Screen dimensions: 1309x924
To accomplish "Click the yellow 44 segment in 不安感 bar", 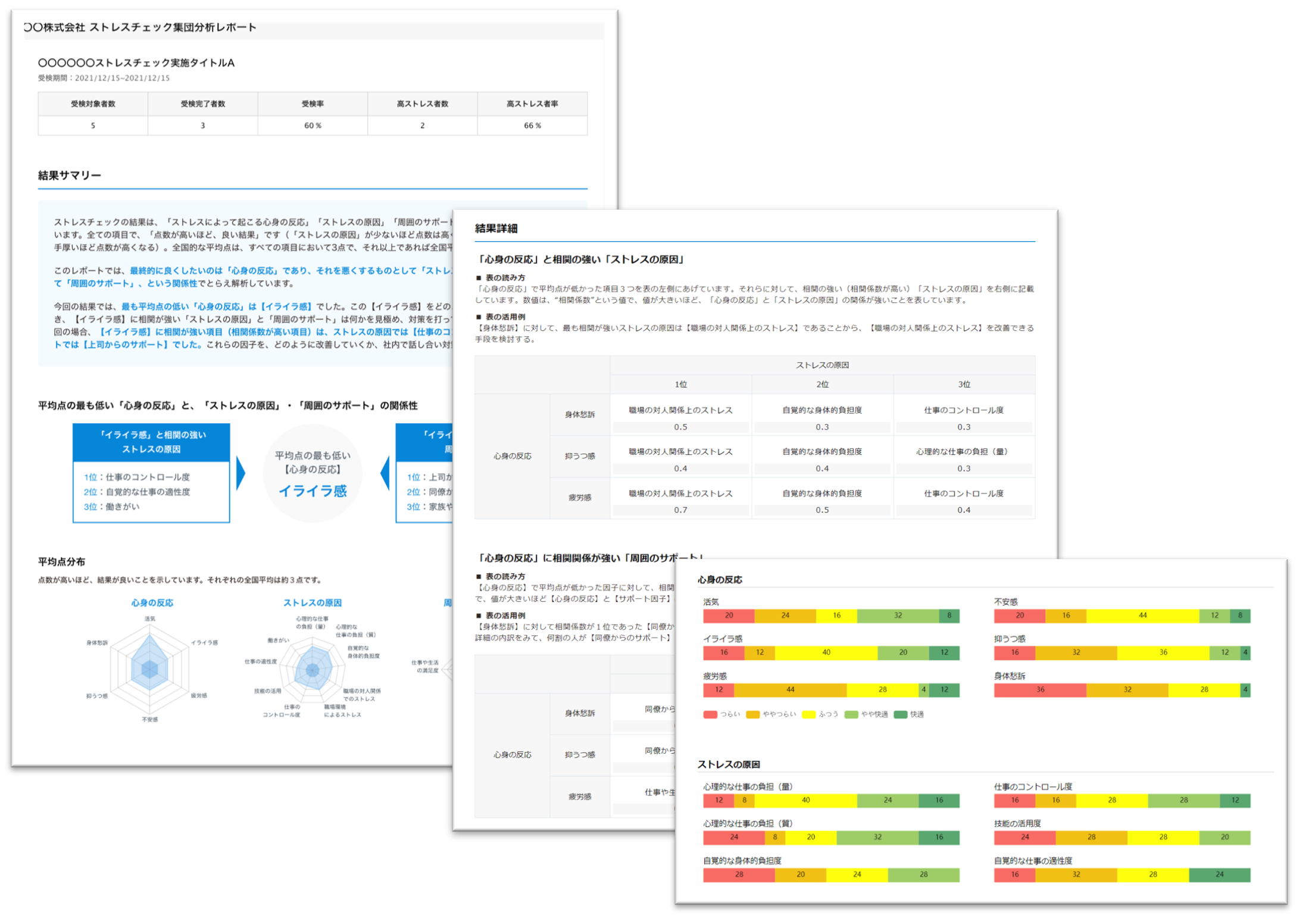I will [1142, 616].
